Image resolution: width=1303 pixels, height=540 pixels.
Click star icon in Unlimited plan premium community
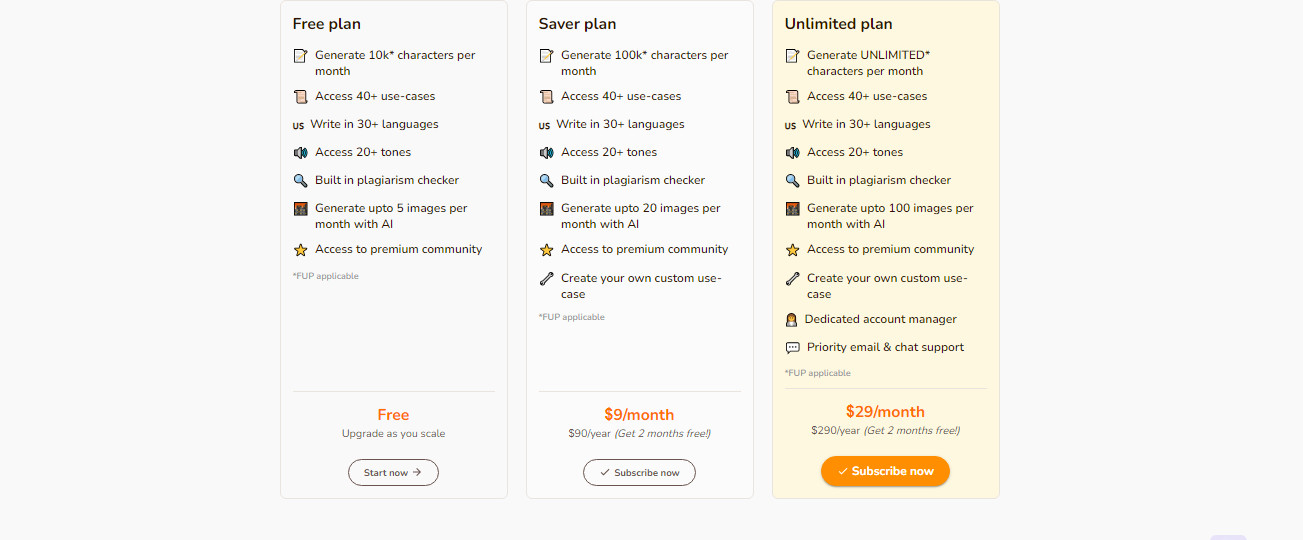(x=792, y=250)
